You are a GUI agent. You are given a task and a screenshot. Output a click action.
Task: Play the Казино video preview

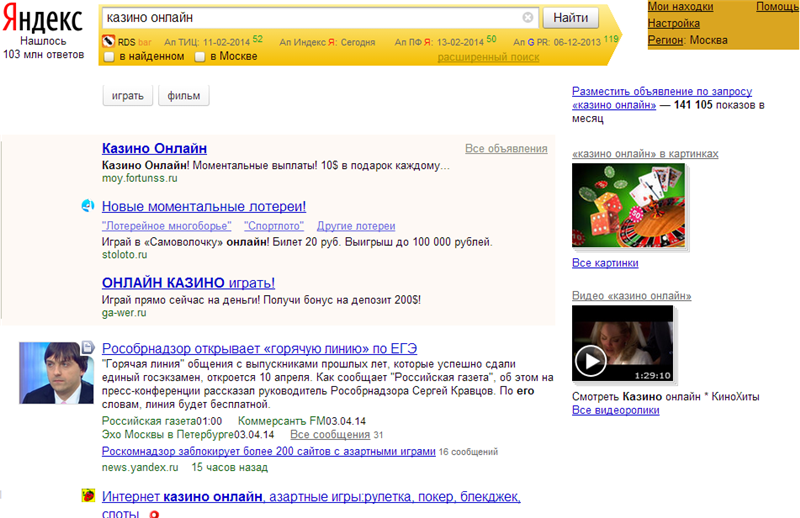pos(590,360)
